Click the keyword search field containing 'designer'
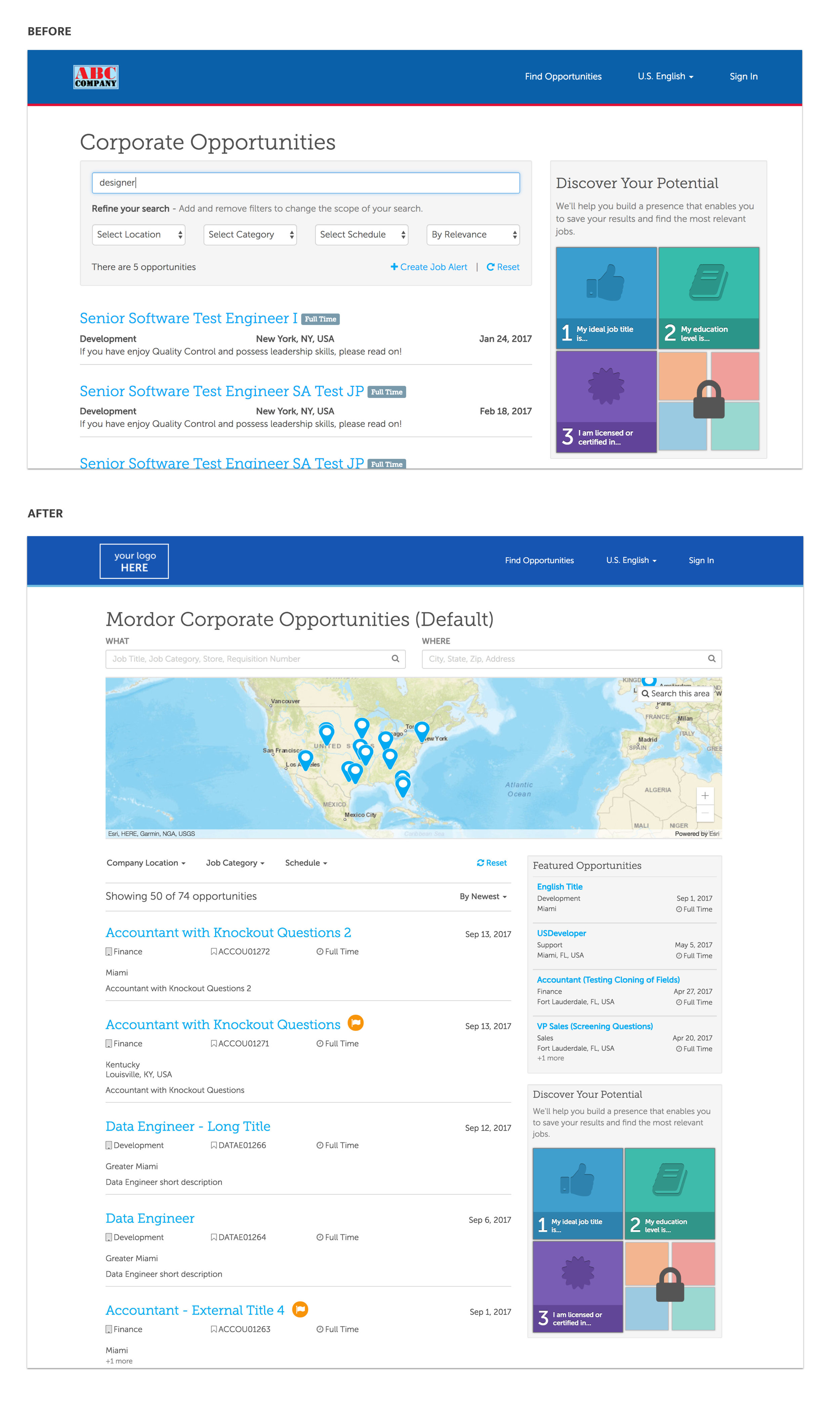840x1407 pixels. click(306, 183)
